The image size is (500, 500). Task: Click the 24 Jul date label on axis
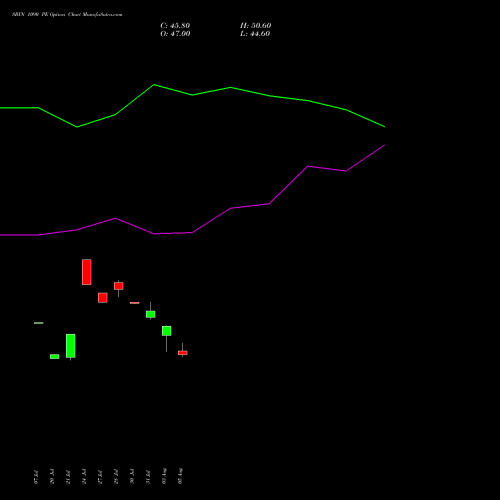84,476
